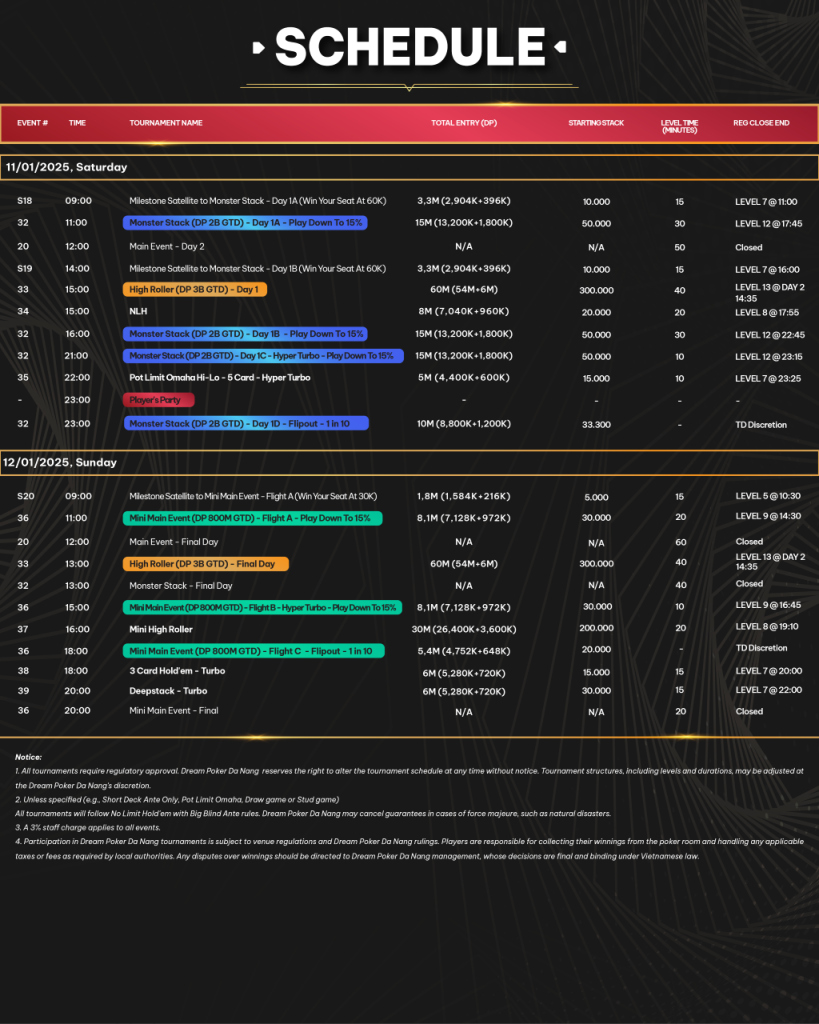Click LEVEL 8 @ 17:55 reg close

pyautogui.click(x=767, y=313)
